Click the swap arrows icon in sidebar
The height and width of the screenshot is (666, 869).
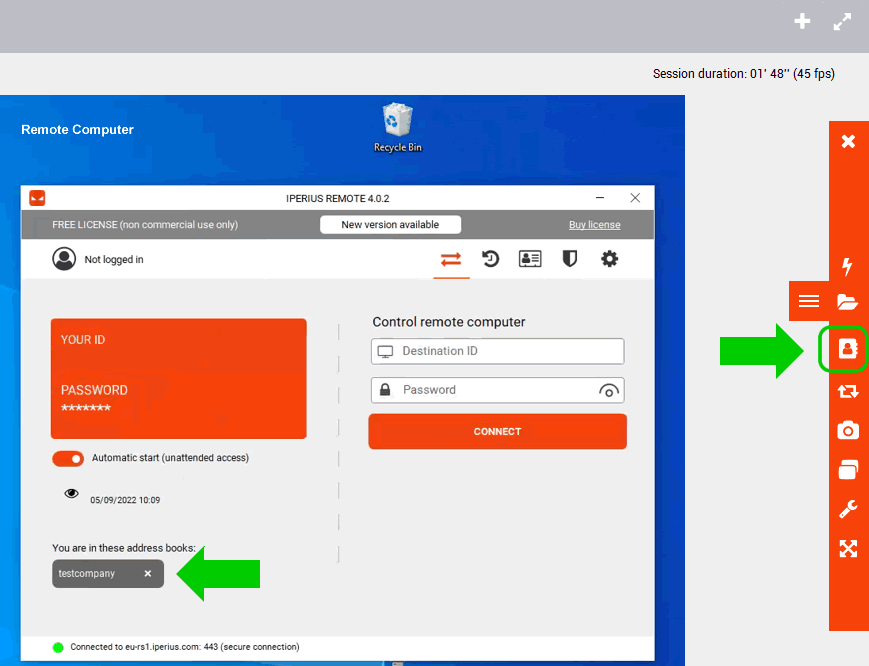click(848, 391)
